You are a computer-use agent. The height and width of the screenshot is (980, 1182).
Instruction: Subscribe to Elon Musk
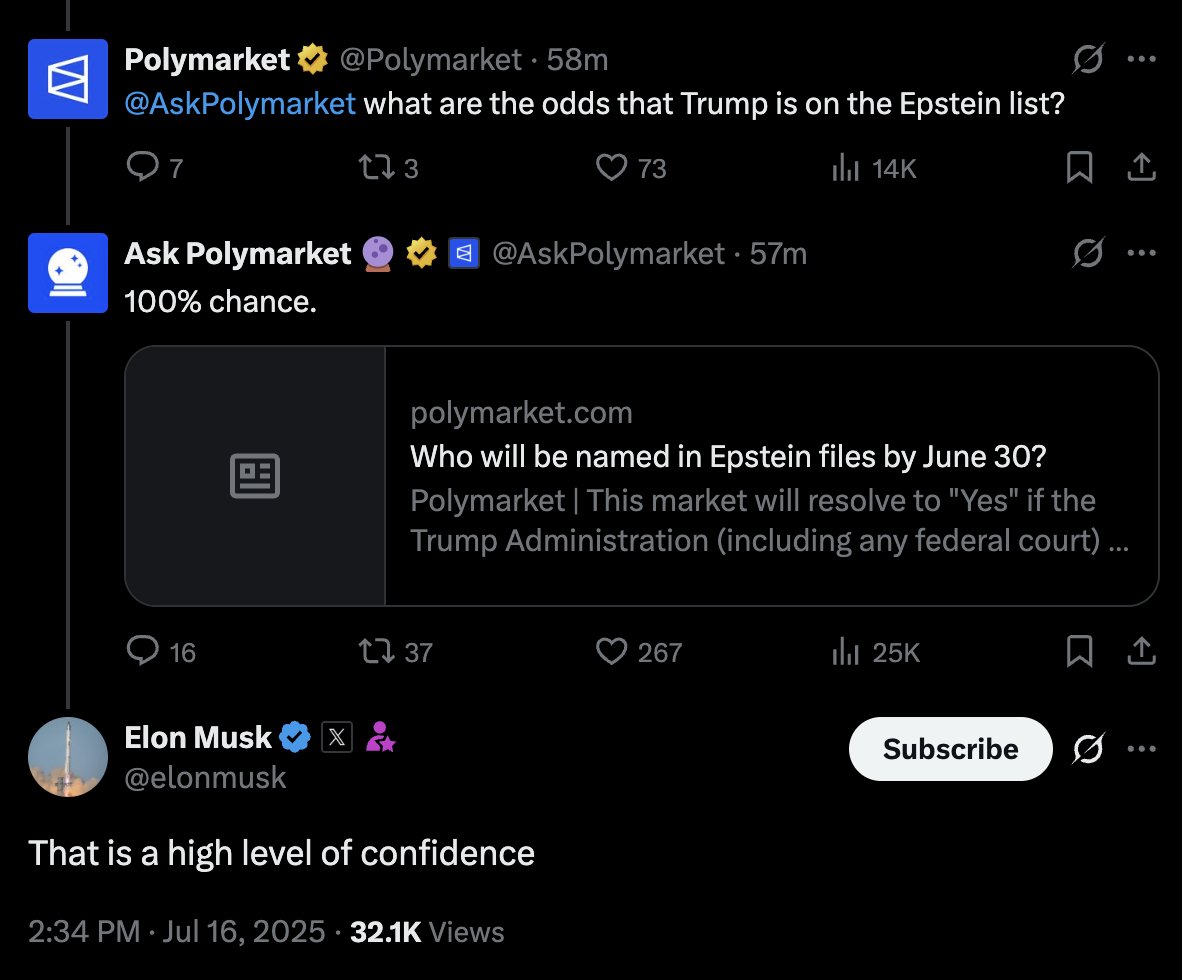(951, 749)
